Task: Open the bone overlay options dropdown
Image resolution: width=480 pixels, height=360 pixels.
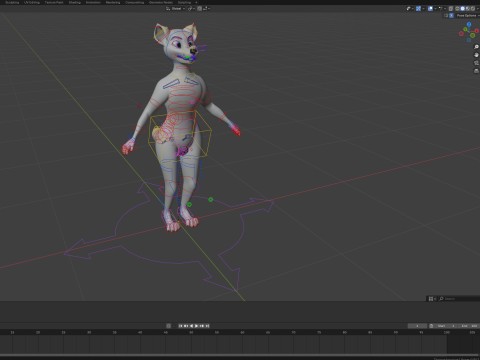Action: [442, 9]
